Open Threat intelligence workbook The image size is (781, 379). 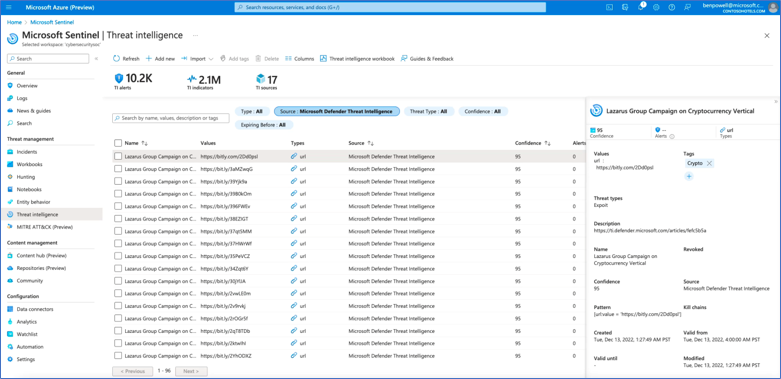[x=357, y=59]
